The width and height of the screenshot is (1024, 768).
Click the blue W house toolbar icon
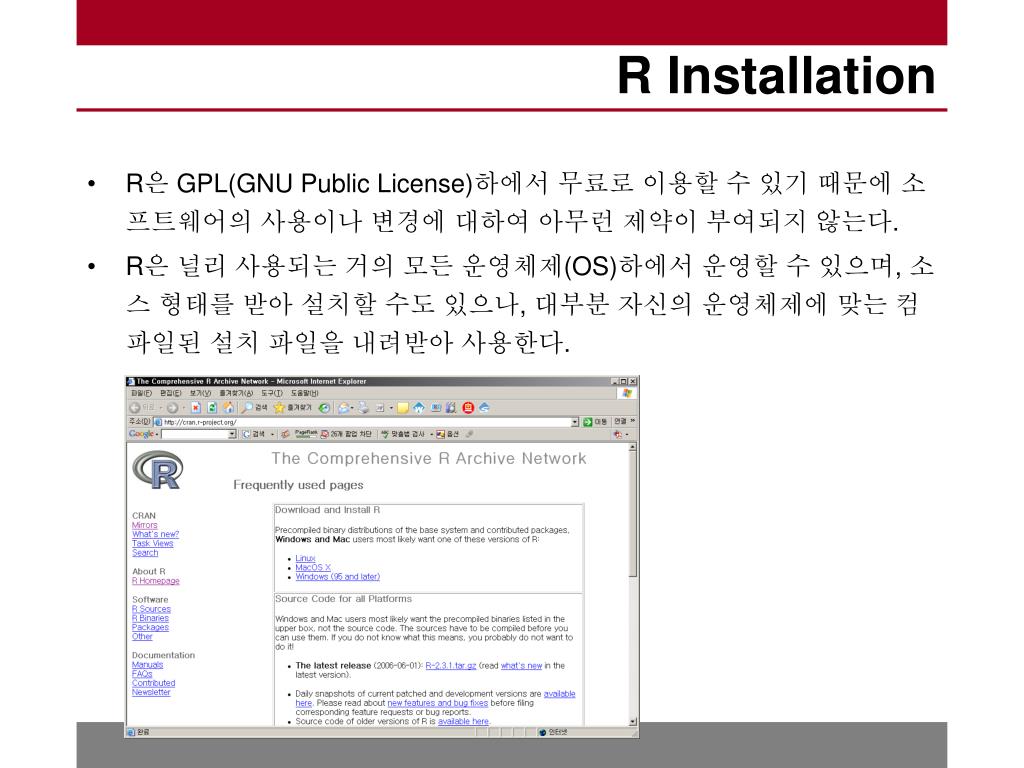point(419,408)
